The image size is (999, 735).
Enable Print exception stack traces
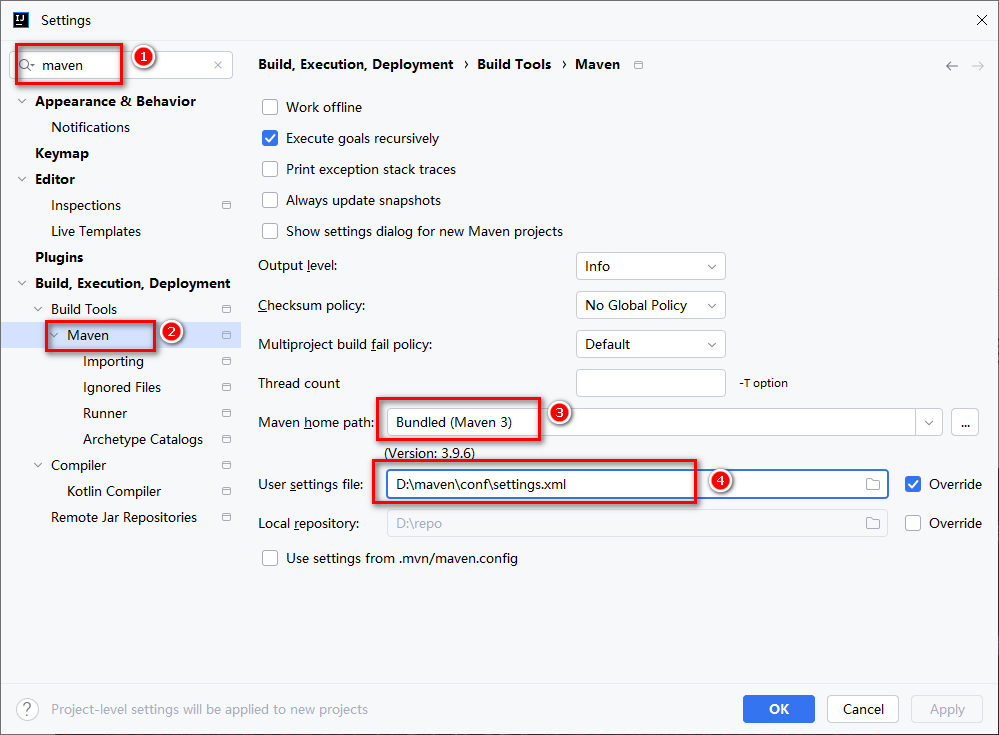click(270, 169)
